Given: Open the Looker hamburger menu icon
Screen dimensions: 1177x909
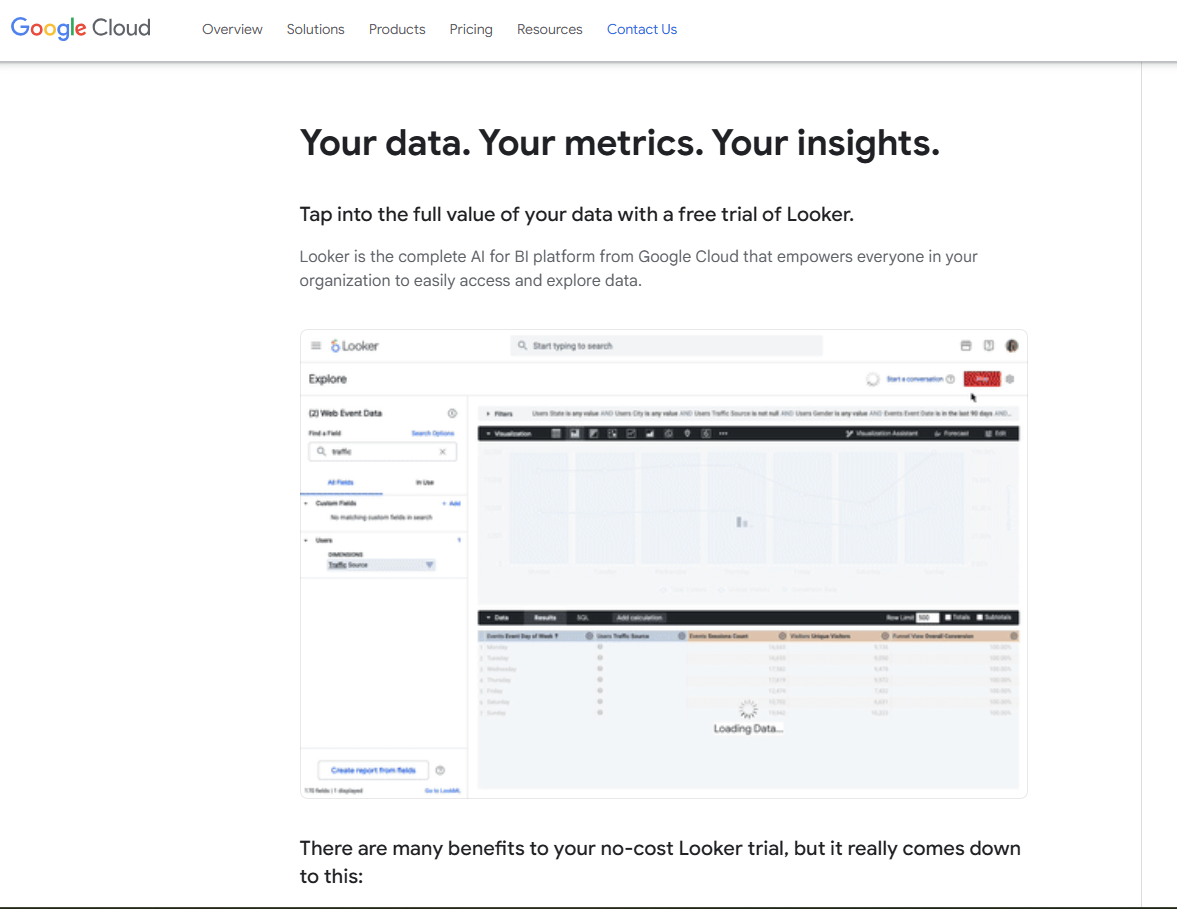Looking at the screenshot, I should 316,346.
